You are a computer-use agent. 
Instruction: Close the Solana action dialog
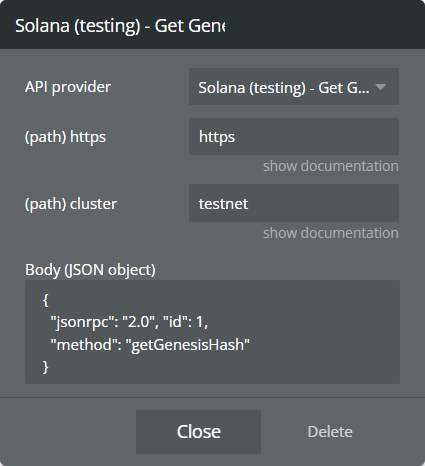[198, 432]
